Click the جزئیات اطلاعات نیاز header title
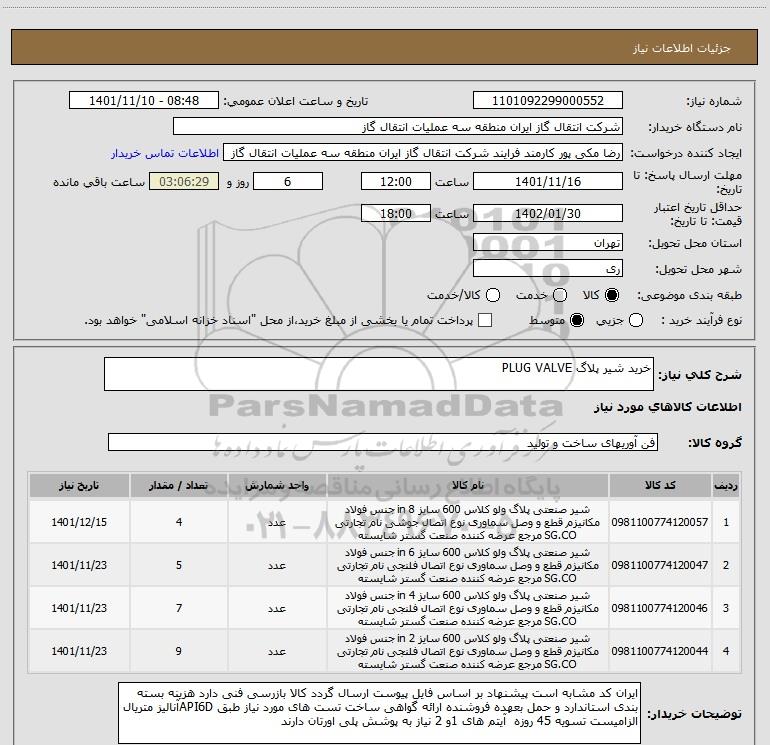Viewport: 770px width, 745px height. tap(681, 48)
